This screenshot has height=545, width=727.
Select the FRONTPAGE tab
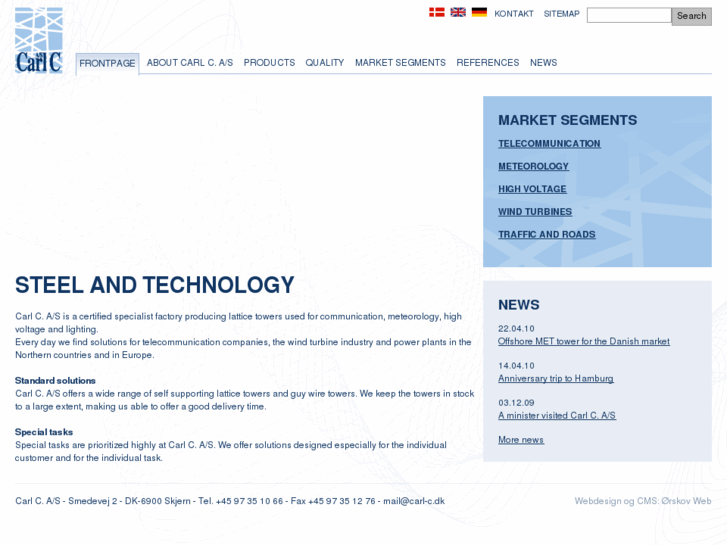pyautogui.click(x=107, y=64)
